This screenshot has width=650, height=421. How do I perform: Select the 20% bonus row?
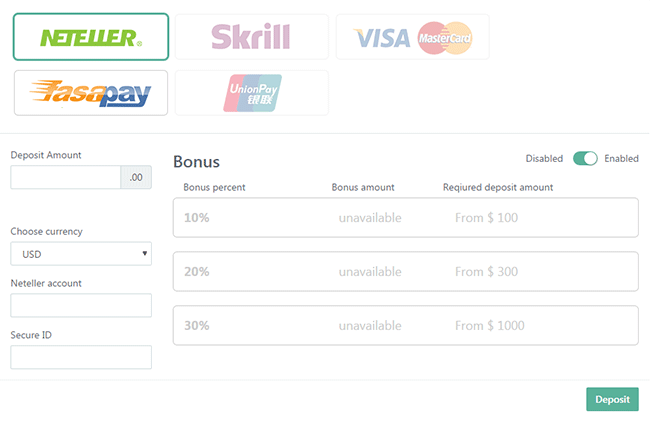coord(405,271)
